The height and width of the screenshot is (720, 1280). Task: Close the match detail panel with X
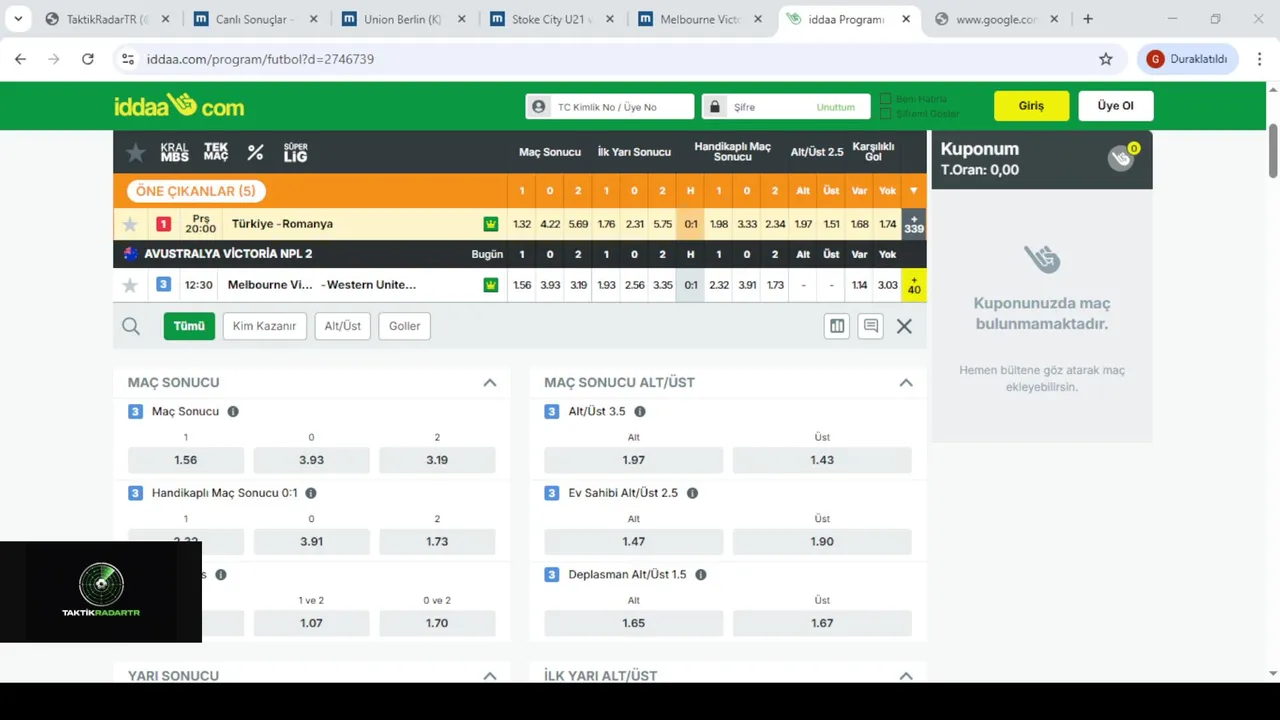tap(904, 326)
